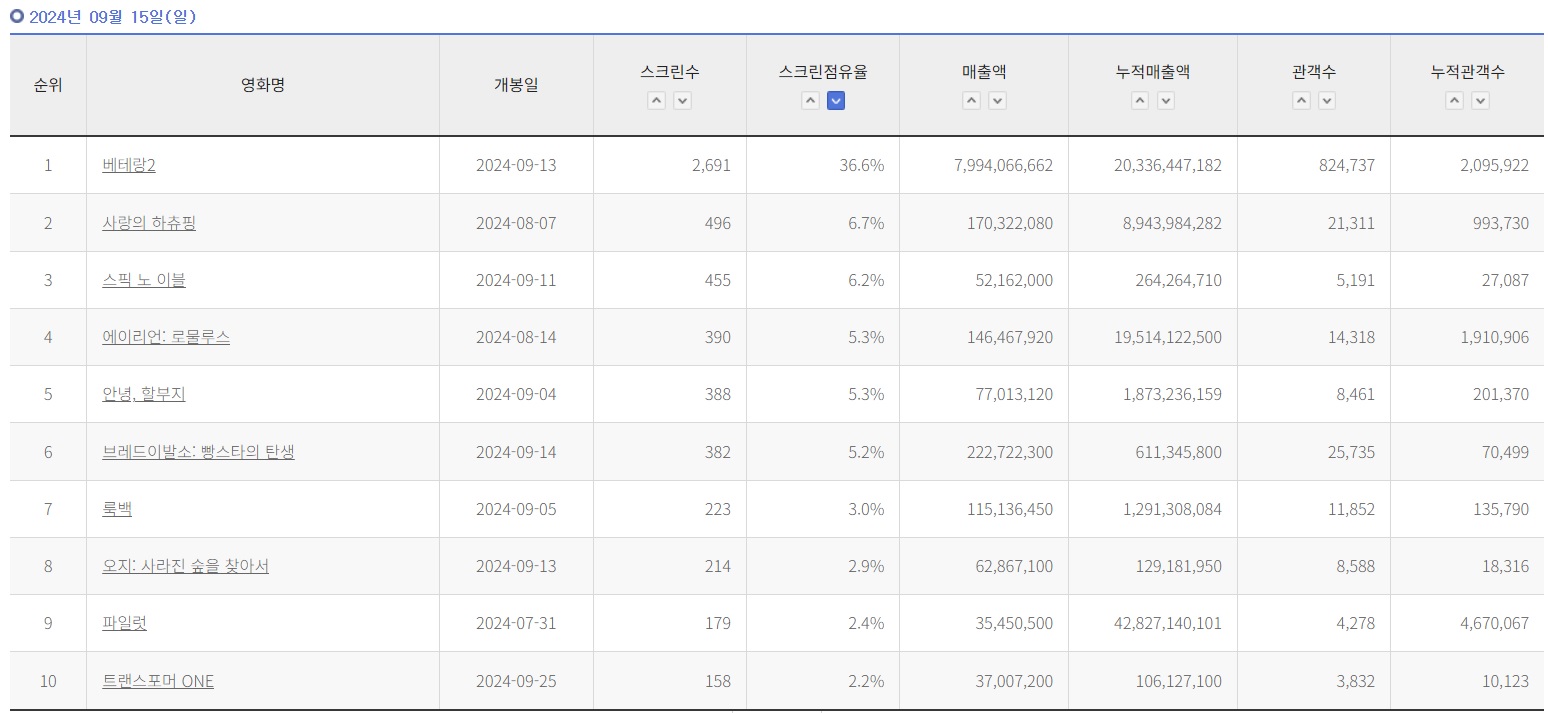Sort 관객수 column descending
The image size is (1548, 713).
click(x=1327, y=100)
